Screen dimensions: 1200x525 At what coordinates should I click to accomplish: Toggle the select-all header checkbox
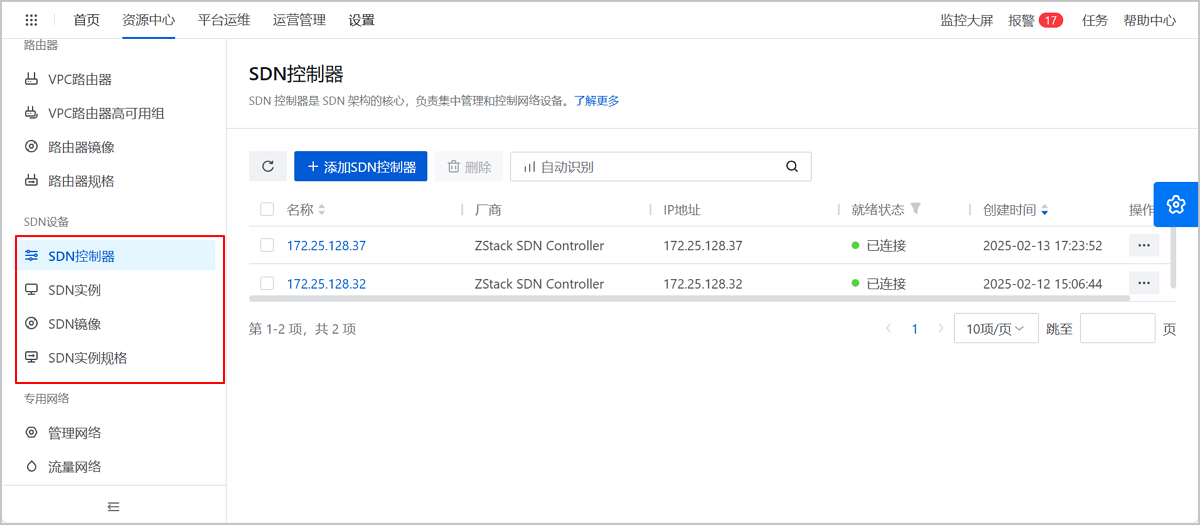click(267, 210)
